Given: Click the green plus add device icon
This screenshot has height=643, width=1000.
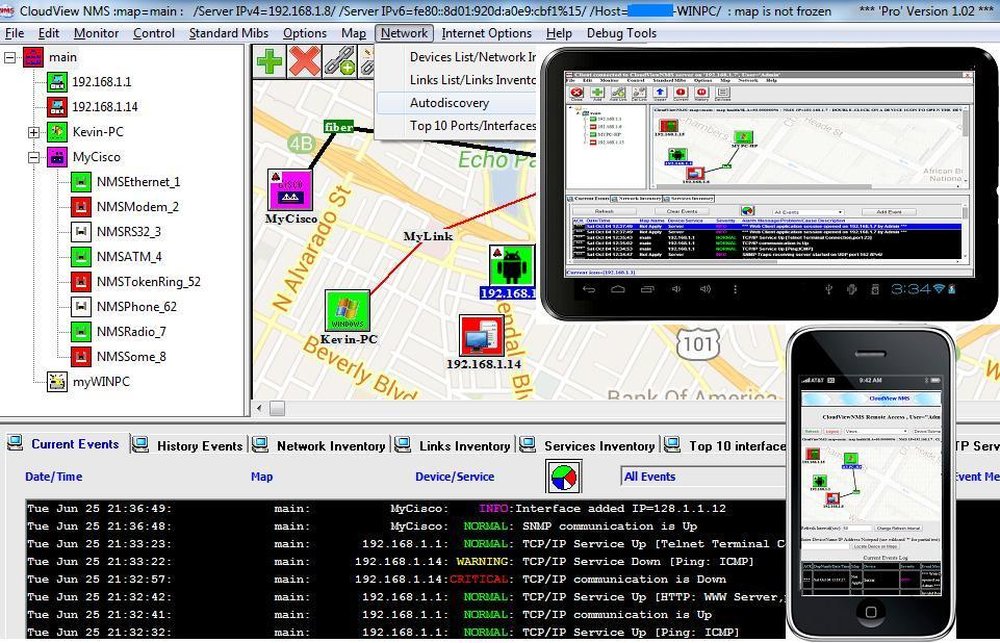Looking at the screenshot, I should [x=270, y=62].
